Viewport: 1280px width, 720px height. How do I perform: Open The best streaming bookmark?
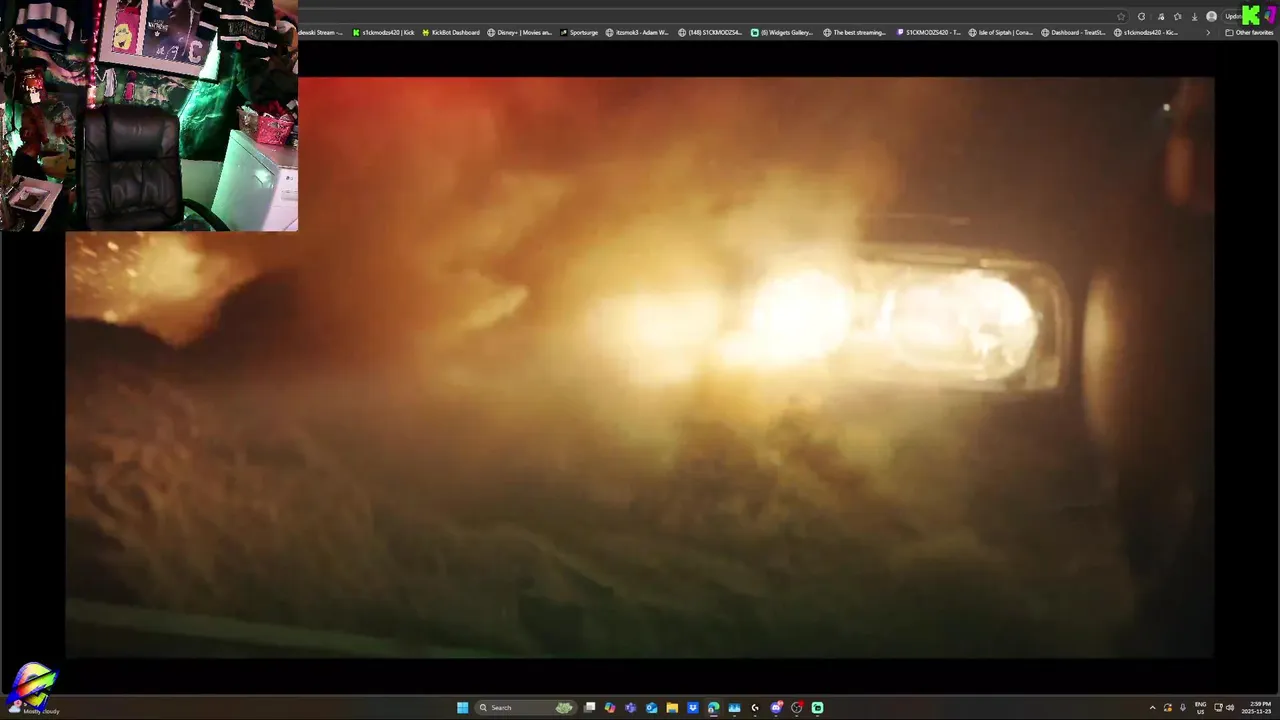point(855,32)
